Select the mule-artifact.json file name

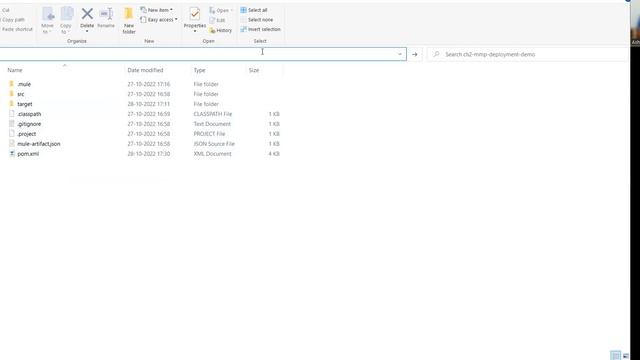39,144
